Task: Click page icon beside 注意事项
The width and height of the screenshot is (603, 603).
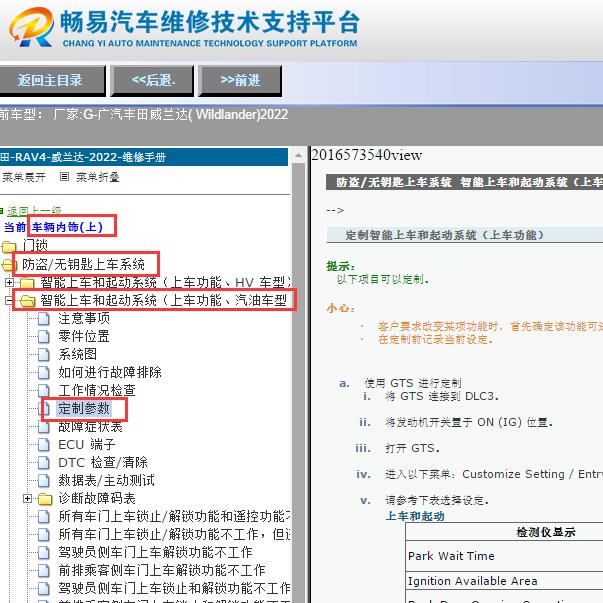Action: 44,319
